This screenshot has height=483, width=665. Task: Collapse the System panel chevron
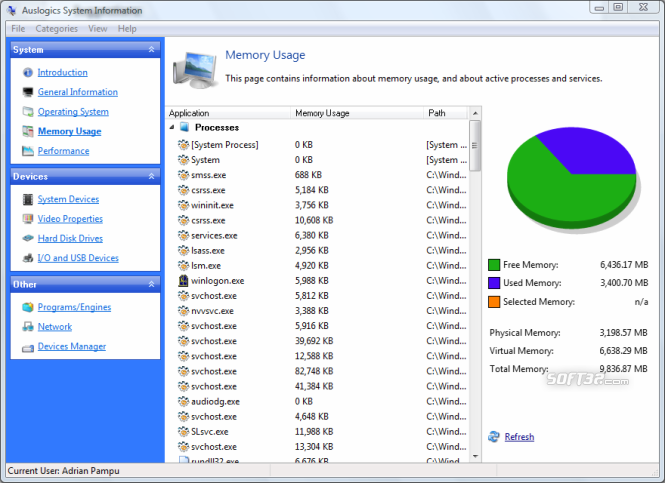151,50
